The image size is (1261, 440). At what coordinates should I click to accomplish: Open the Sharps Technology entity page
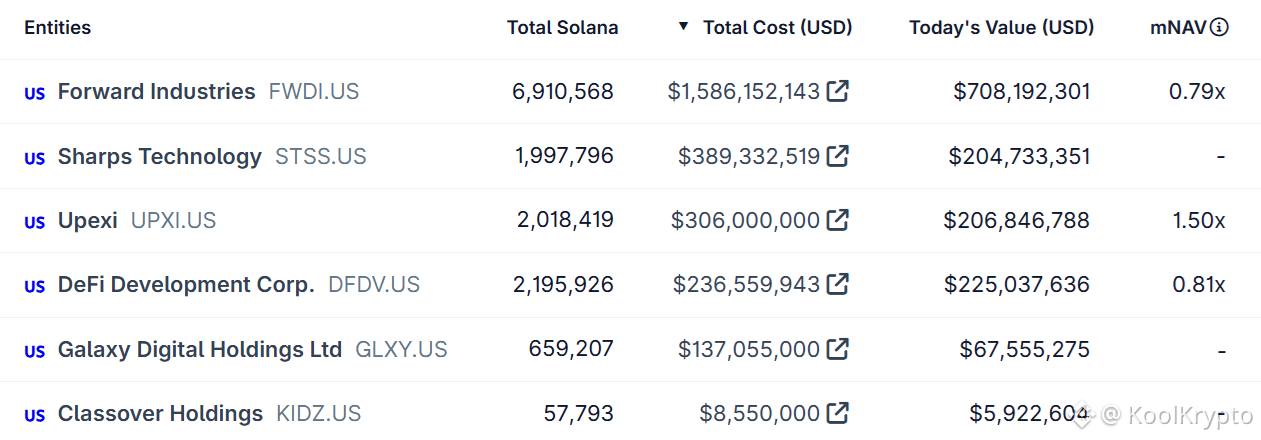click(x=159, y=156)
